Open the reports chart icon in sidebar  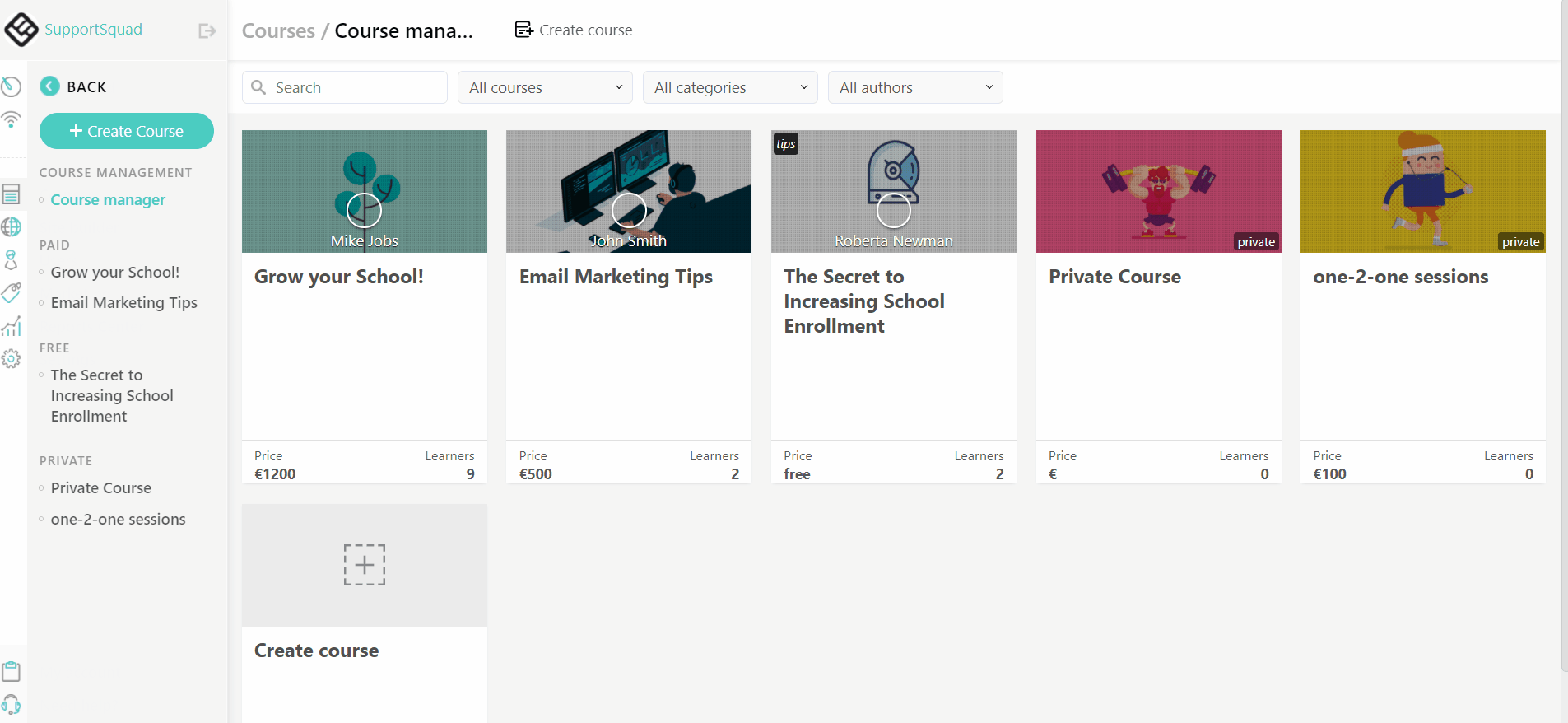tap(11, 326)
